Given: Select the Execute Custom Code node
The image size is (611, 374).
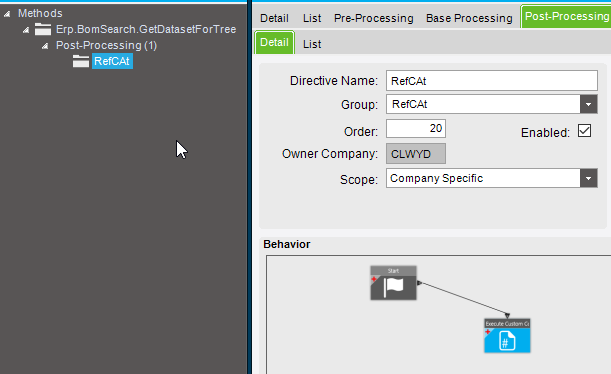Looking at the screenshot, I should (507, 336).
